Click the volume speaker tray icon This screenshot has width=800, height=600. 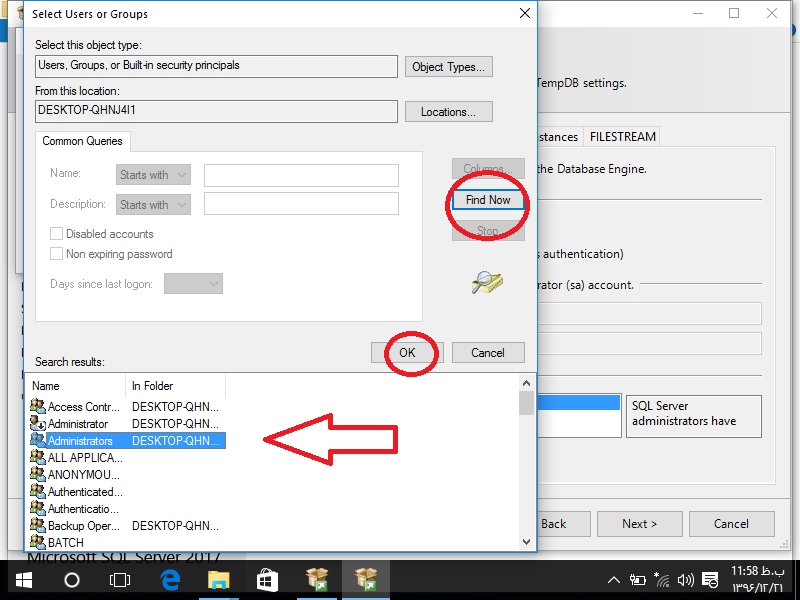tap(686, 580)
